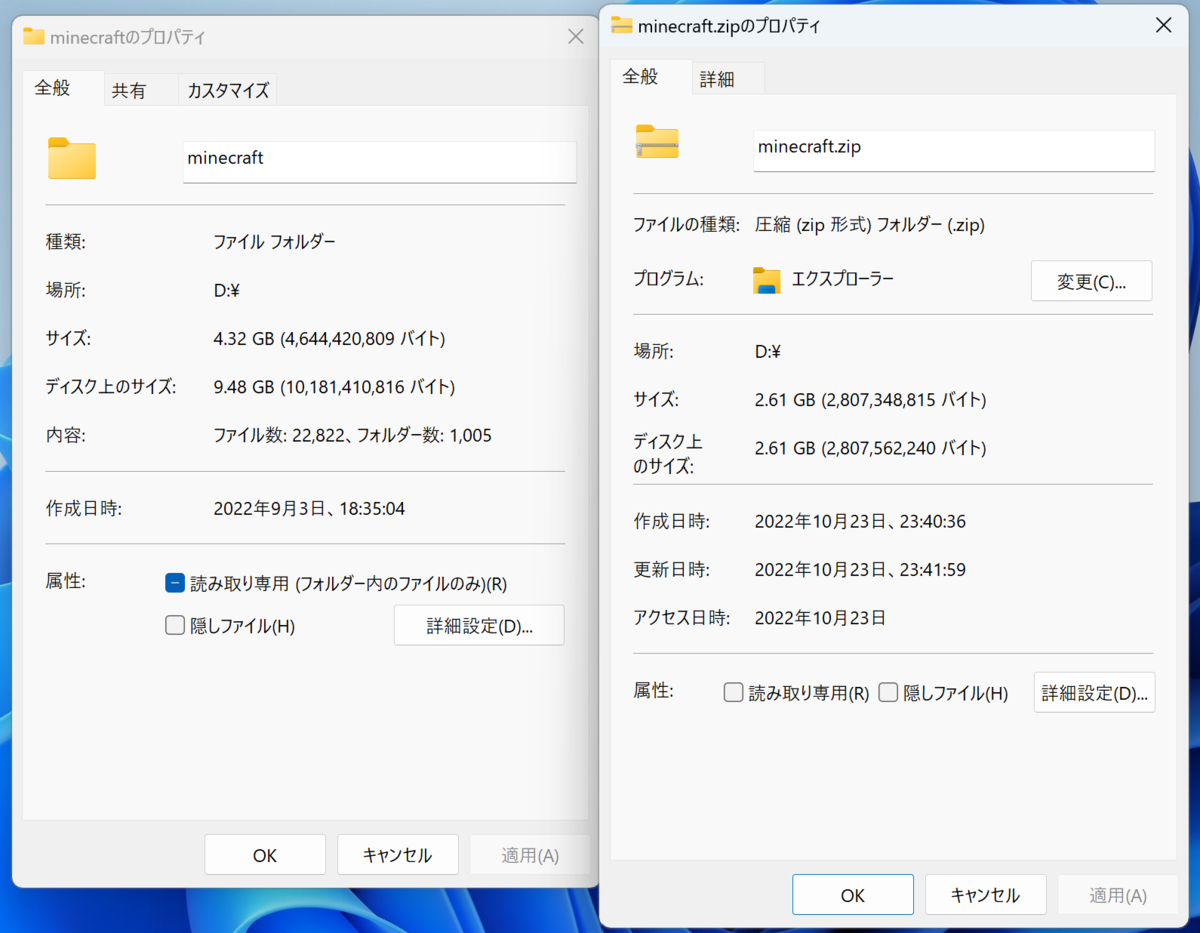
Task: Click the minecraftのプロパティ window title text
Action: coord(128,37)
